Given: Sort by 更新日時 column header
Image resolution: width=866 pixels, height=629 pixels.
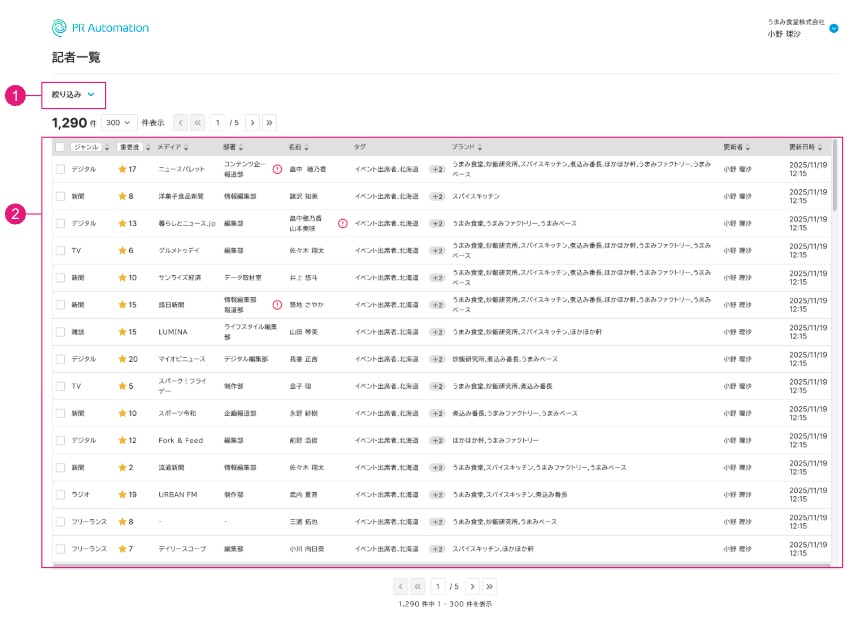Looking at the screenshot, I should (806, 147).
